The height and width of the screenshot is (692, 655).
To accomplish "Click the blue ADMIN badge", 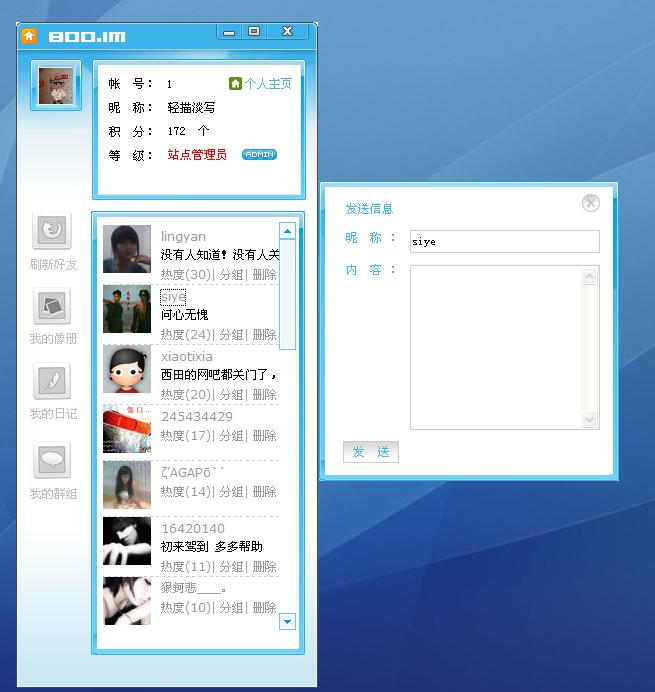I will pos(259,154).
